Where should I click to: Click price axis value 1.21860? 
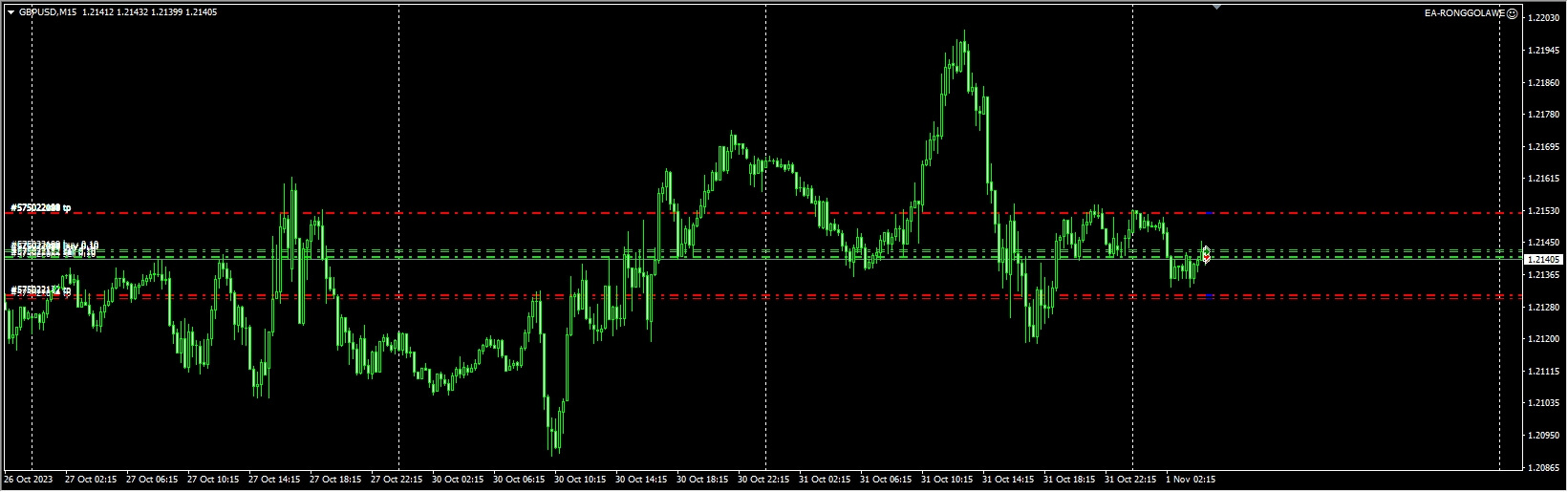(1544, 82)
